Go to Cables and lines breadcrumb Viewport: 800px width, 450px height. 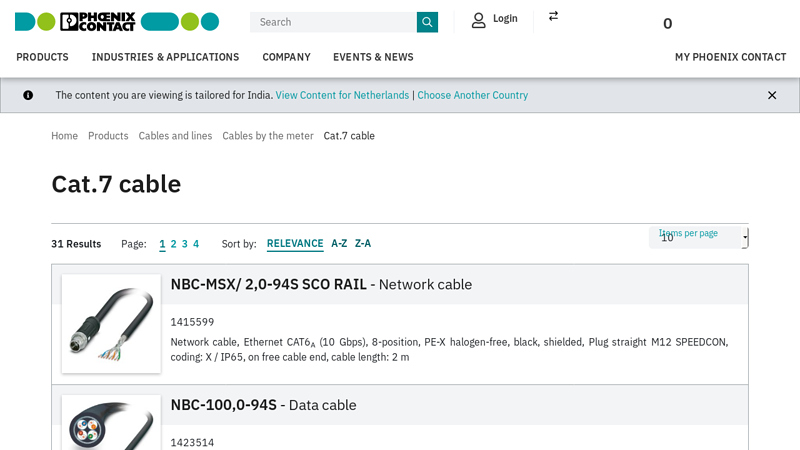click(x=175, y=136)
